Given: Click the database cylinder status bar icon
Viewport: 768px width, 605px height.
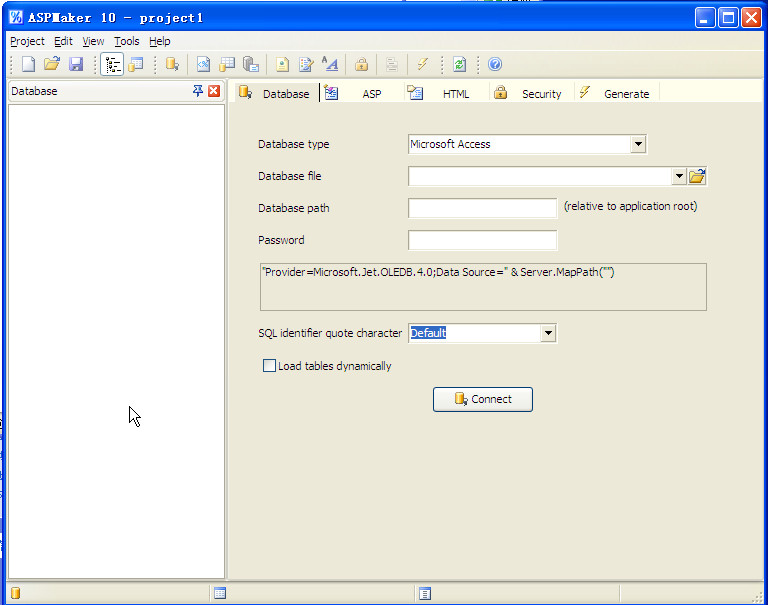Looking at the screenshot, I should [16, 593].
